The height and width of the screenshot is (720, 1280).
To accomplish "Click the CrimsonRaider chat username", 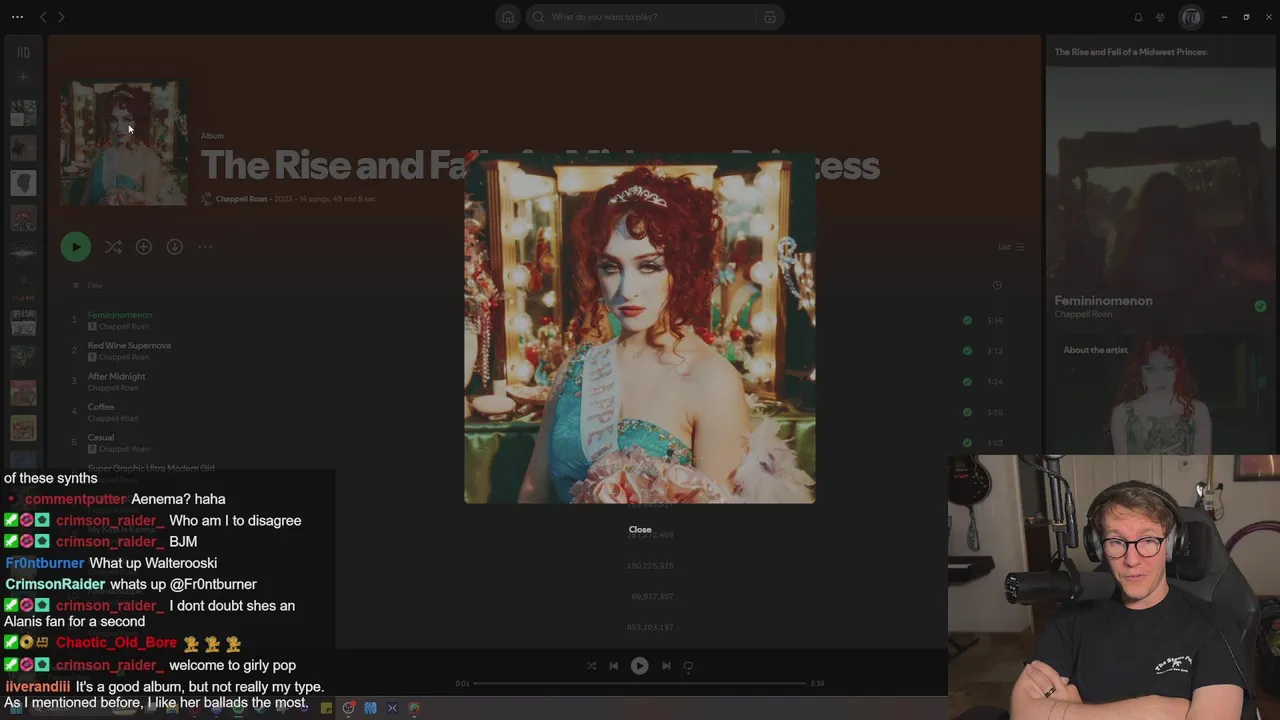I will (55, 584).
